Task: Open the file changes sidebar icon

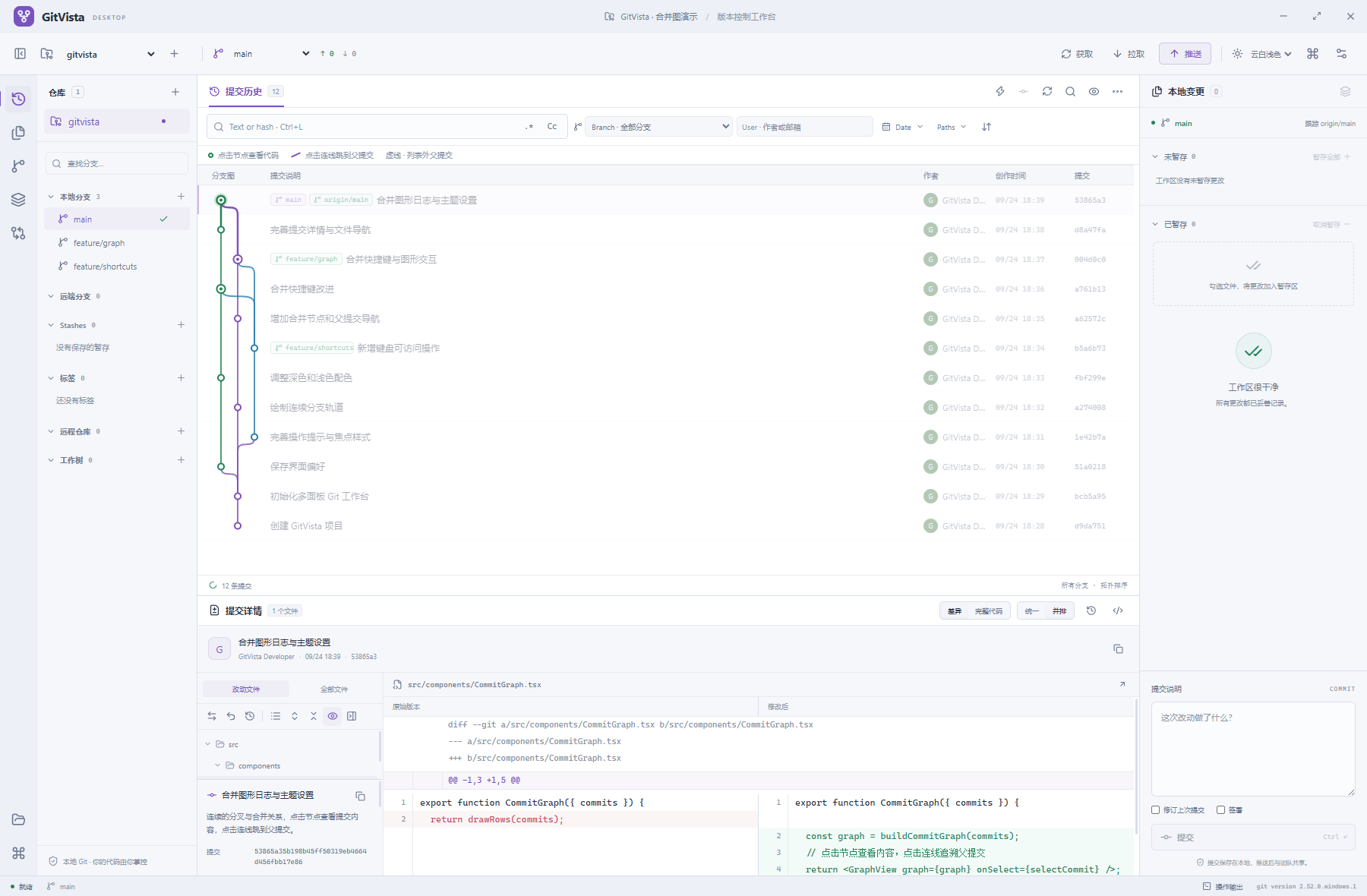Action: tap(18, 133)
